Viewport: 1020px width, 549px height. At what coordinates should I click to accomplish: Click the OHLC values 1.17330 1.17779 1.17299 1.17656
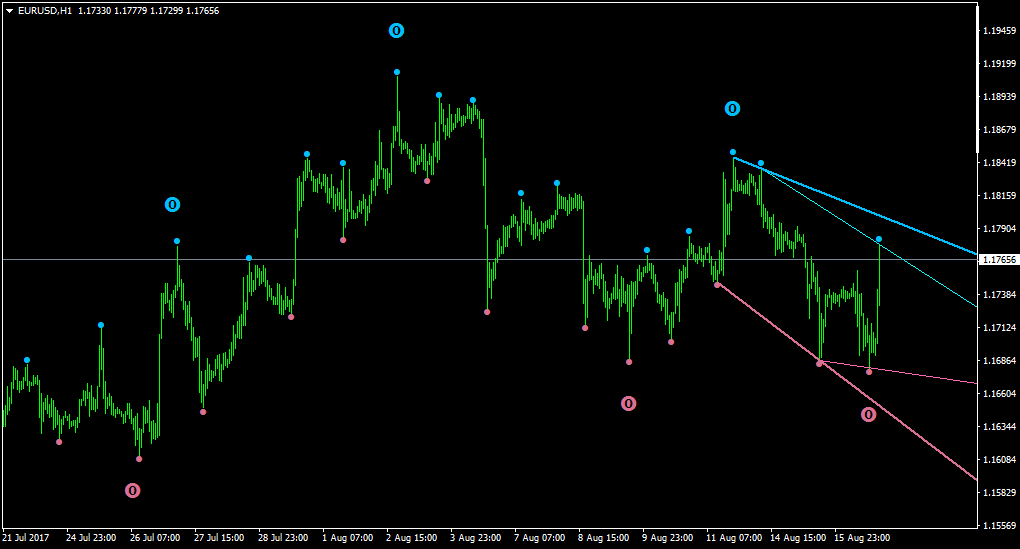coord(148,11)
